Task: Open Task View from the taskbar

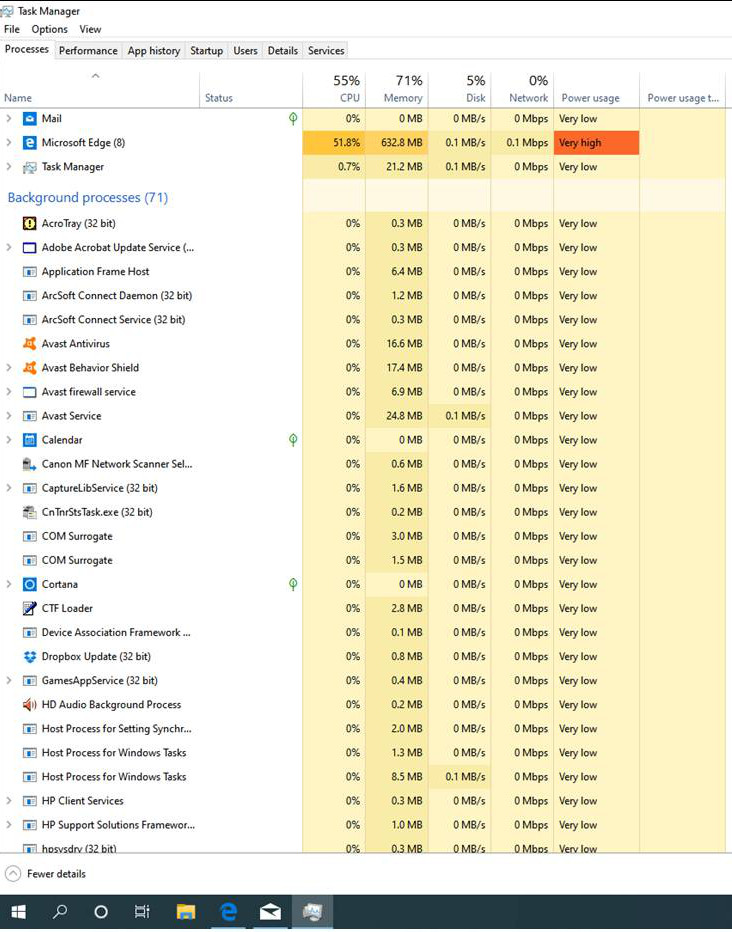Action: pyautogui.click(x=142, y=912)
